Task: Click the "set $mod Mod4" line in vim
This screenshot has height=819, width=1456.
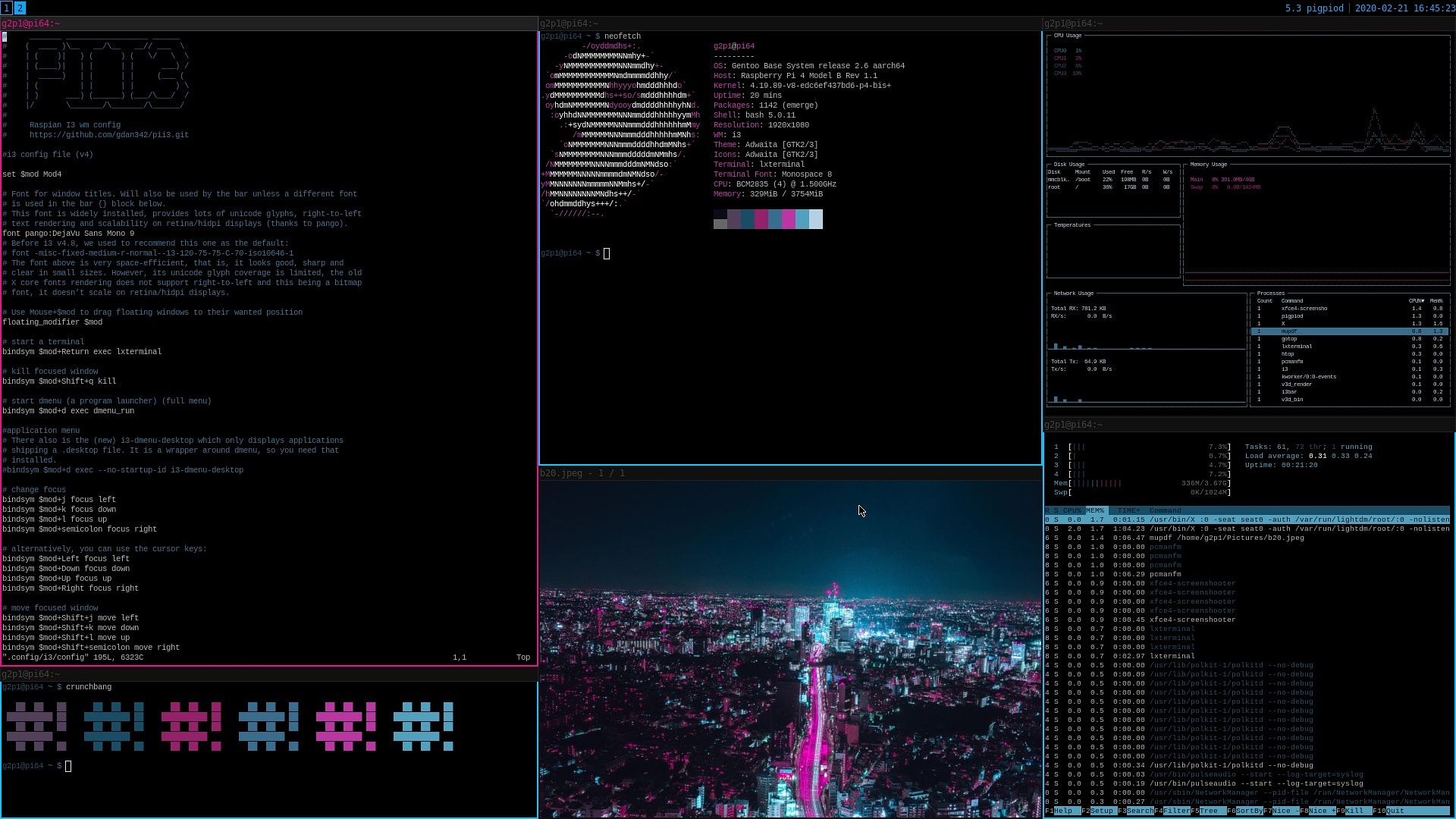Action: [32, 174]
